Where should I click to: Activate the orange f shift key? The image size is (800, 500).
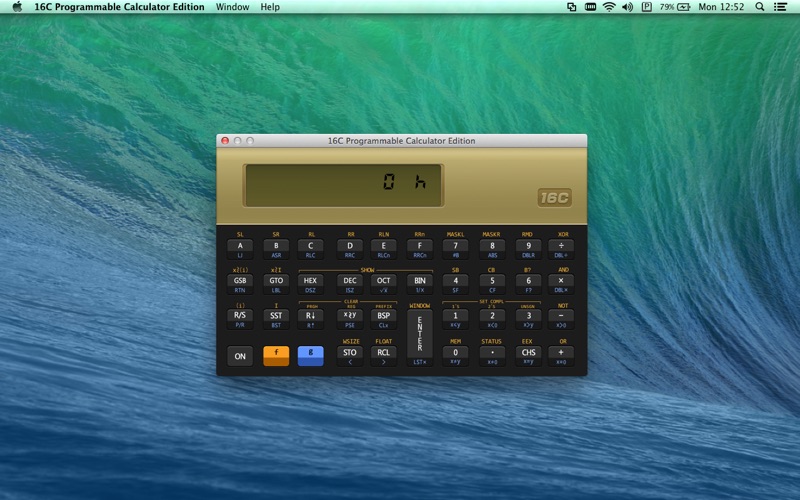(276, 356)
